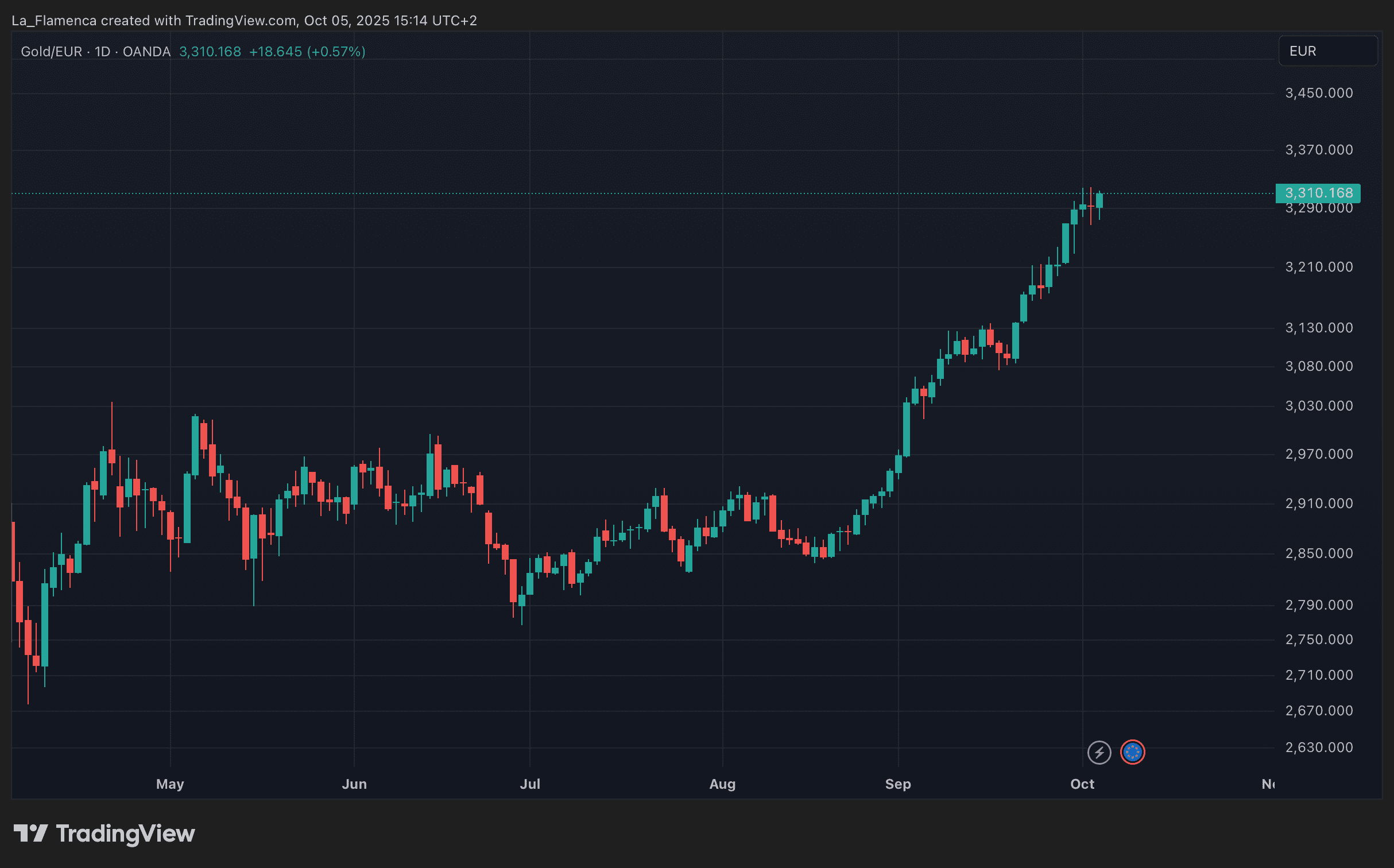Screen dimensions: 1394x868
Task: Click the 3,030.000 price scale label
Action: (1319, 406)
